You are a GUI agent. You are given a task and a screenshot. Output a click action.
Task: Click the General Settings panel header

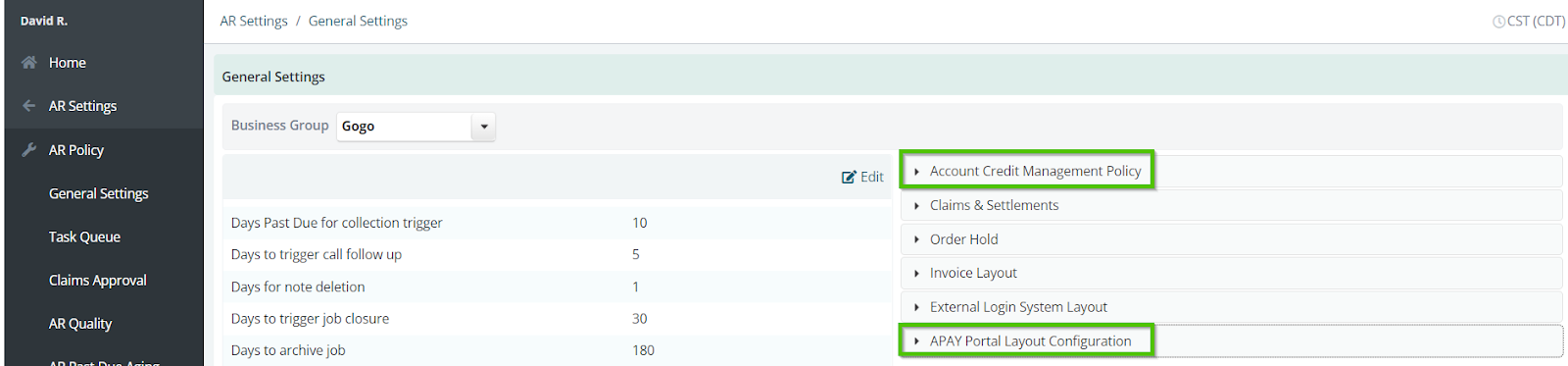pyautogui.click(x=890, y=76)
